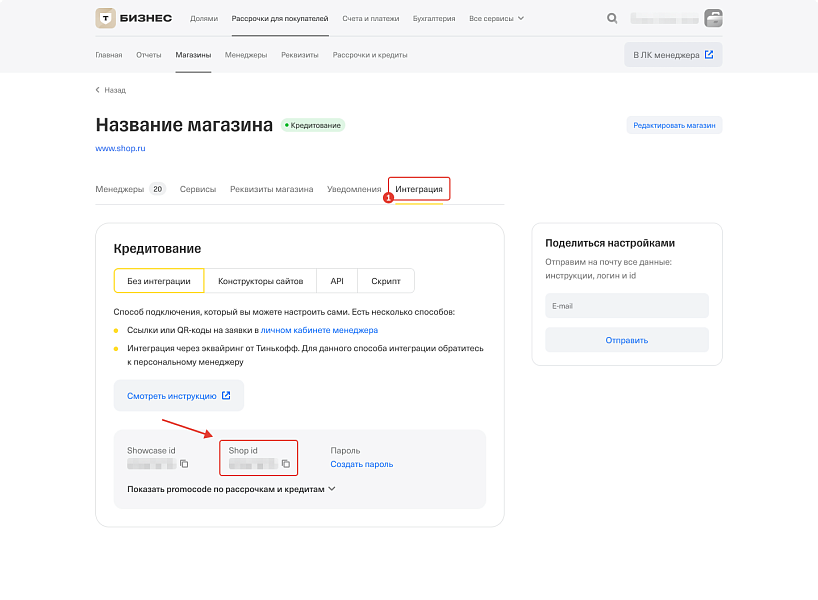Click the Создать пароль link
The width and height of the screenshot is (818, 600).
pos(361,464)
